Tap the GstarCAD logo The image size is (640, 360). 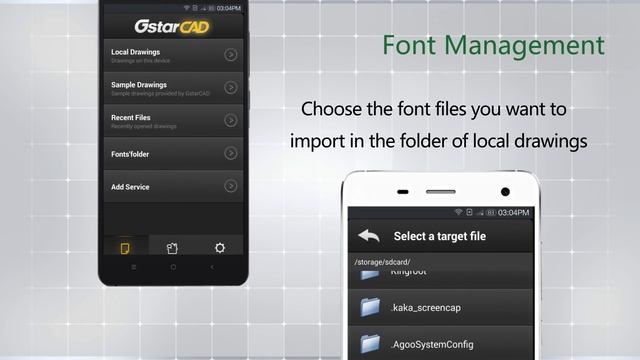point(172,27)
